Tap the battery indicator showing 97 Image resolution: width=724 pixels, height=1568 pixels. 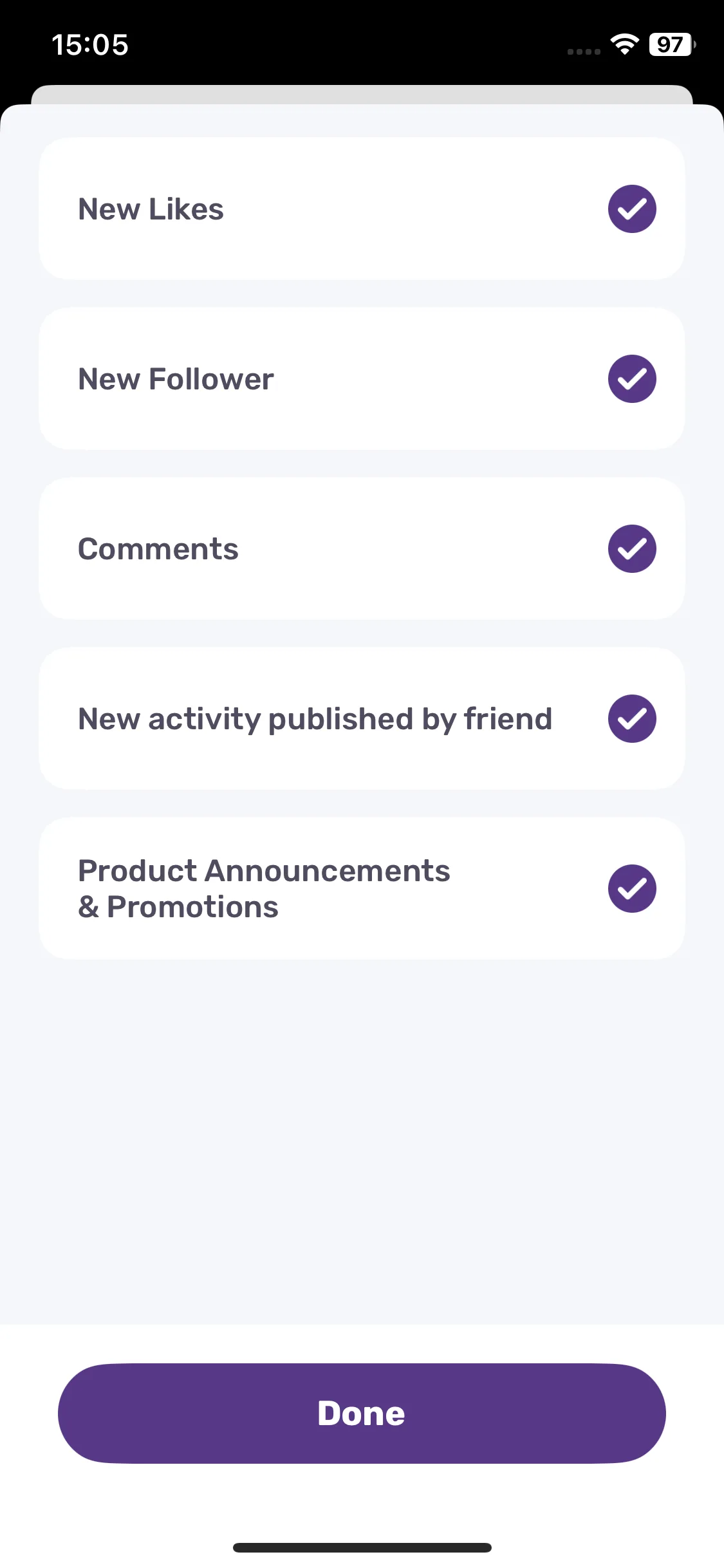tap(673, 44)
